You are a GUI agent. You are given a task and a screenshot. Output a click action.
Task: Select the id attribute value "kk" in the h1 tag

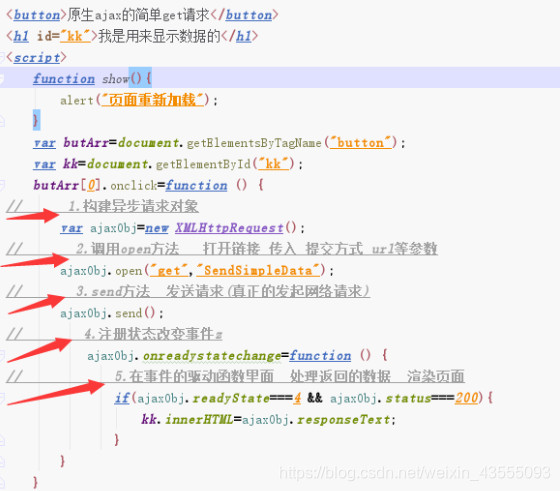click(75, 36)
